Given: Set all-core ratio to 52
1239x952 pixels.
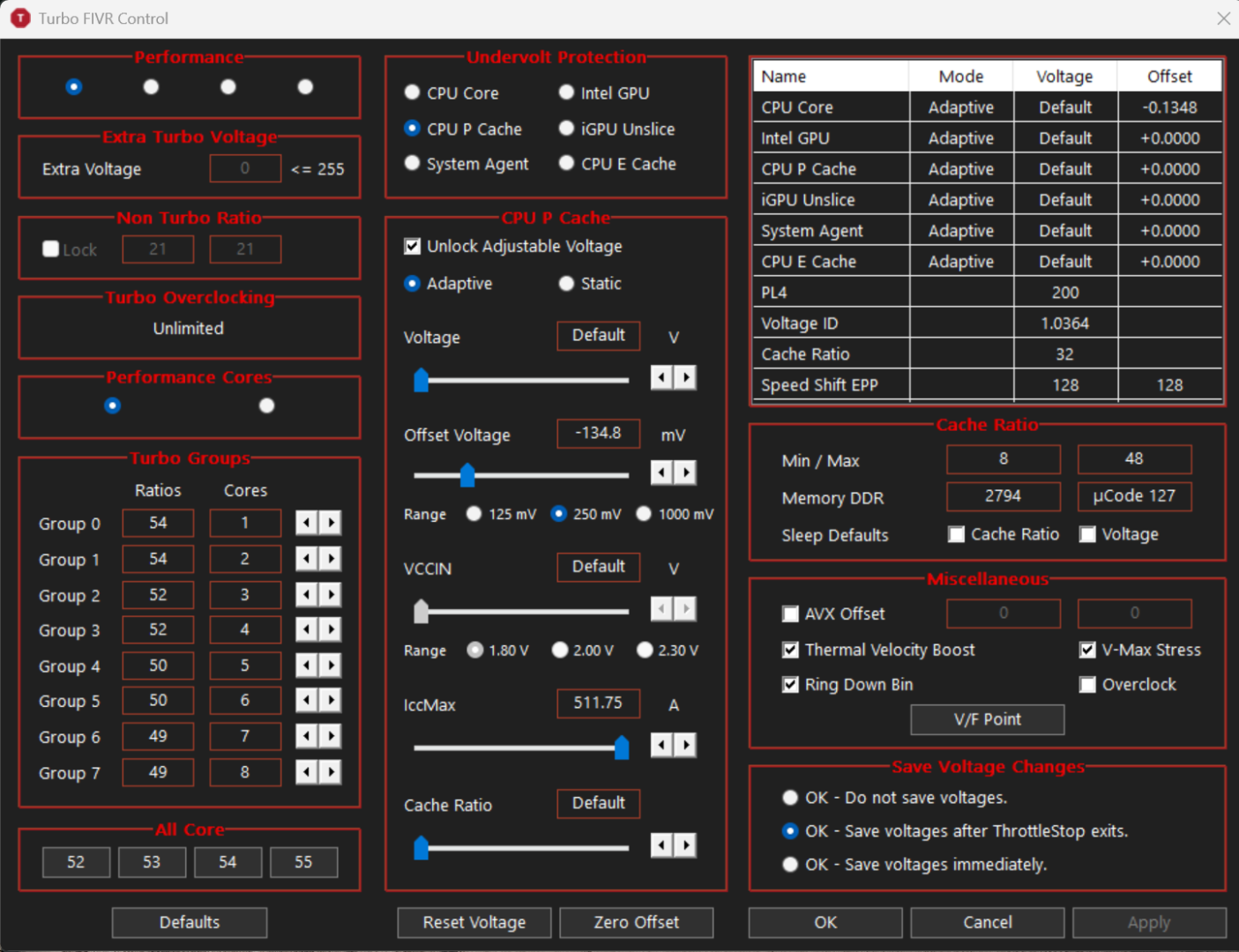Looking at the screenshot, I should [76, 862].
